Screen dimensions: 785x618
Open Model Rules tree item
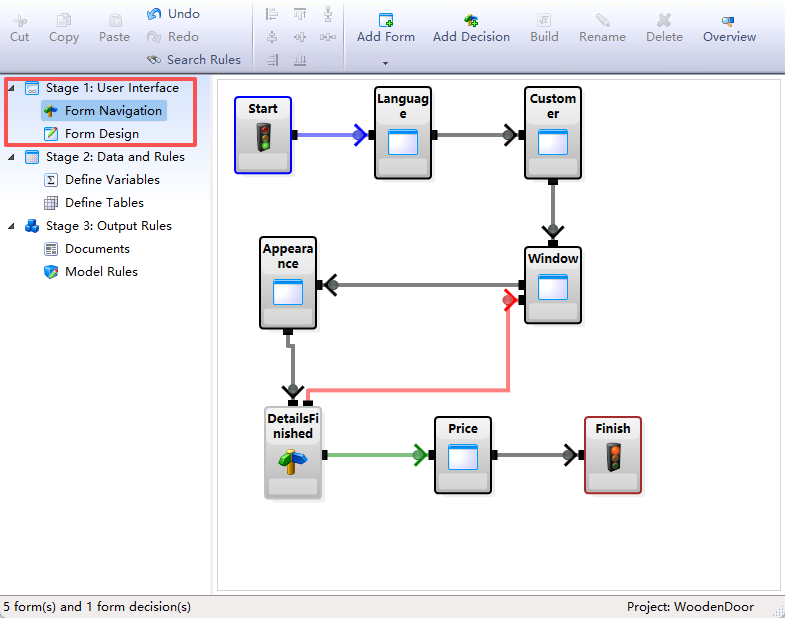tap(101, 272)
